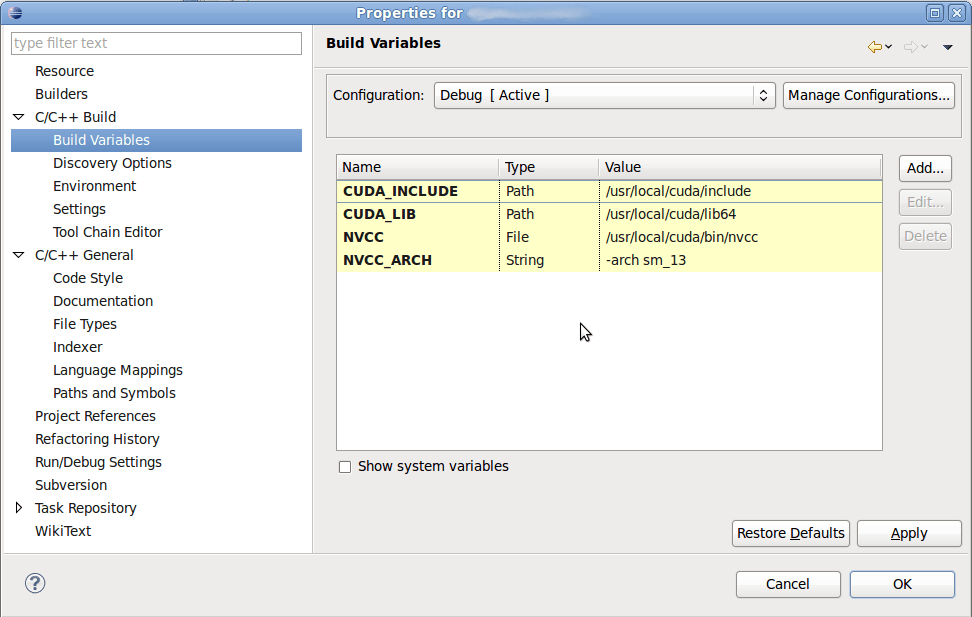Screen dimensions: 972x617
Task: Collapse the C/C++ Build tree section
Action: coord(17,117)
